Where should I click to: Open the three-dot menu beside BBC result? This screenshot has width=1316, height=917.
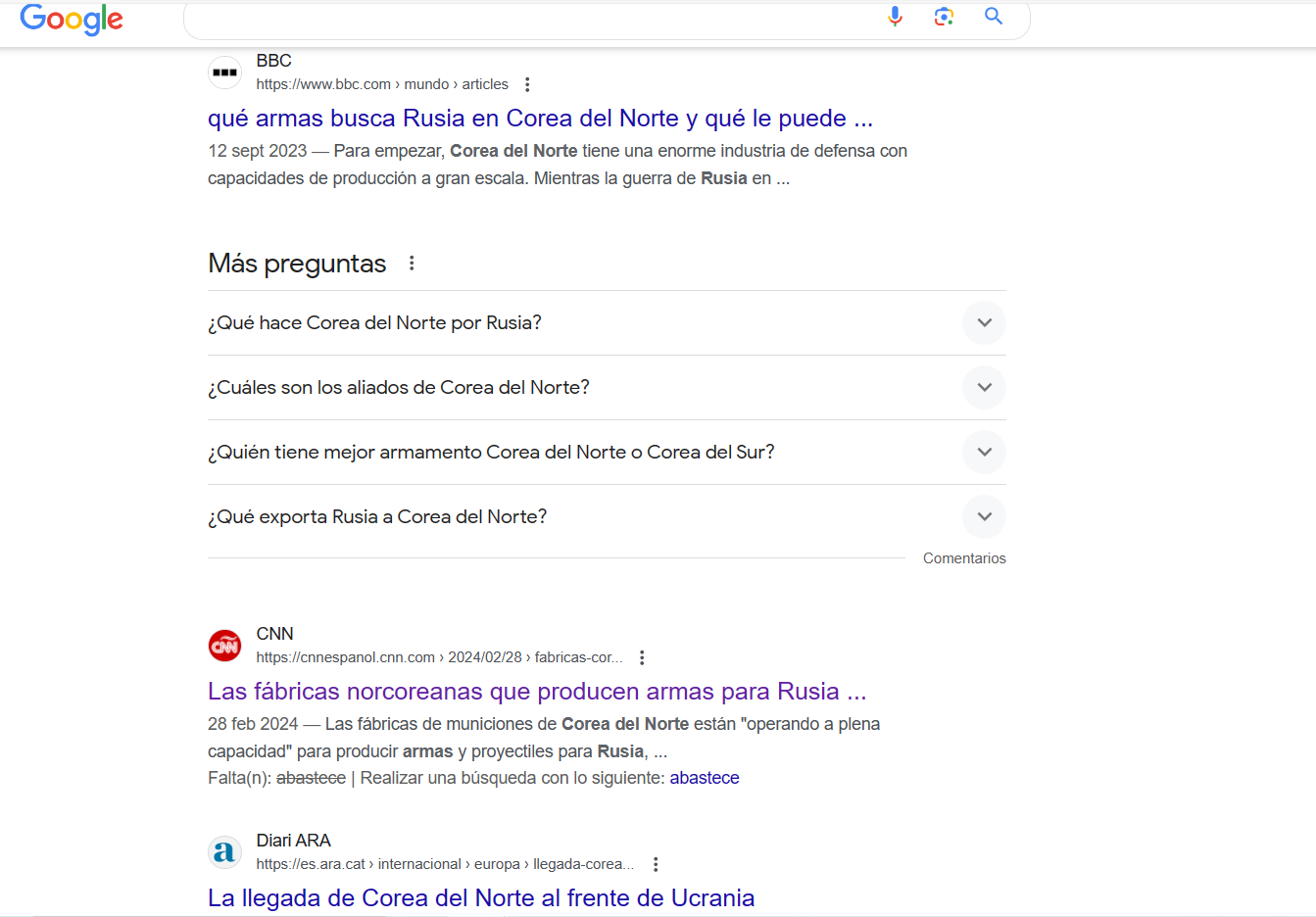[x=527, y=84]
